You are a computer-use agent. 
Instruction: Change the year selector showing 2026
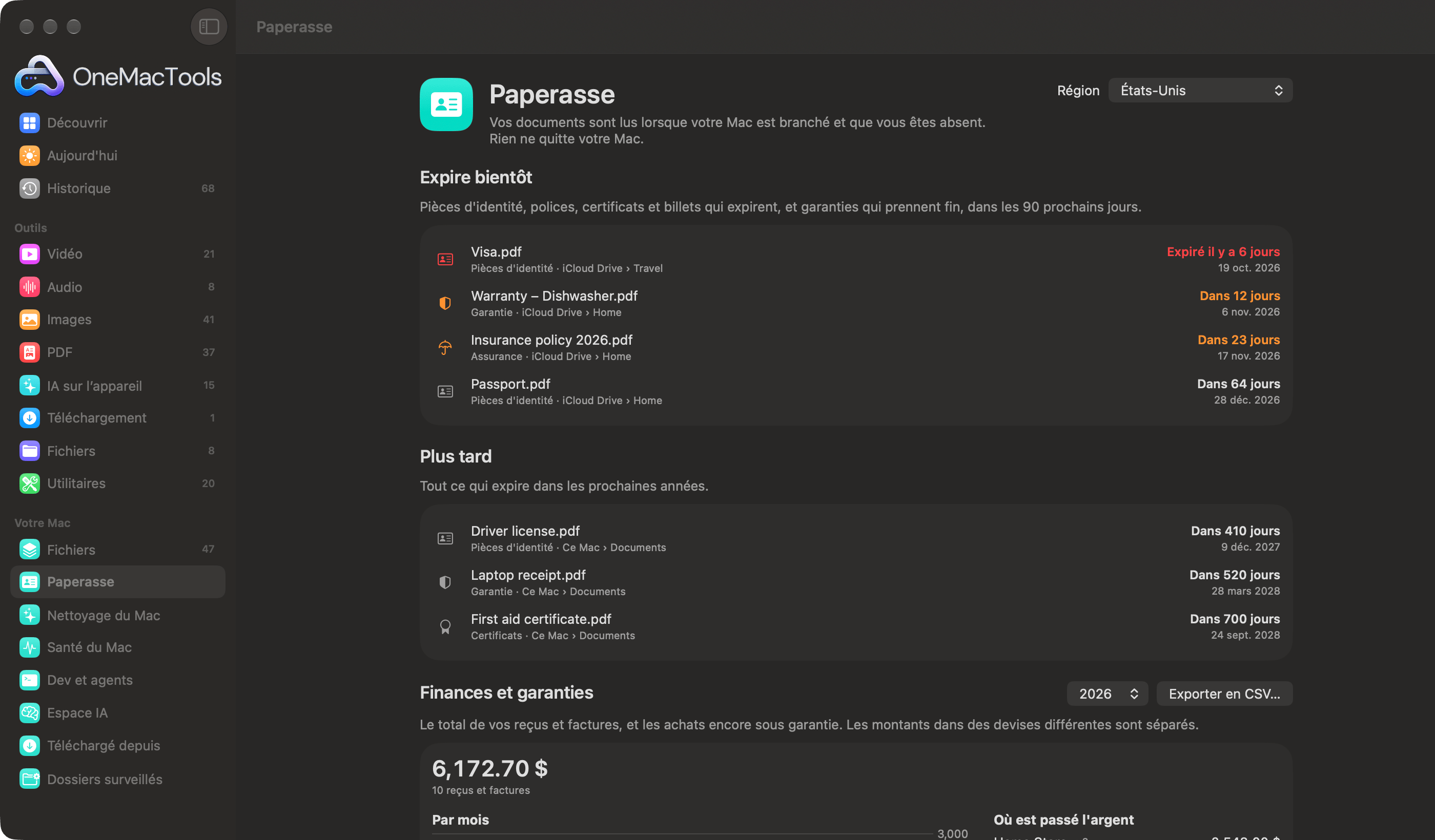pyautogui.click(x=1107, y=694)
